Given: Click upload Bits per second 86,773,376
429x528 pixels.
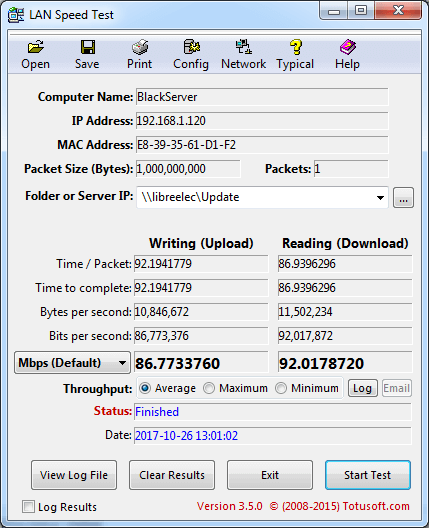Looking at the screenshot, I should coord(201,336).
